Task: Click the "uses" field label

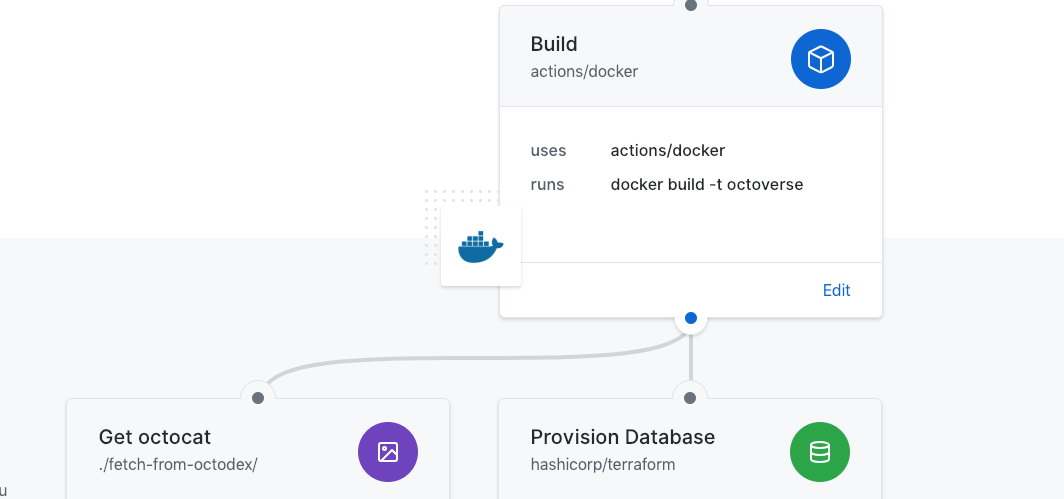Action: pos(548,150)
